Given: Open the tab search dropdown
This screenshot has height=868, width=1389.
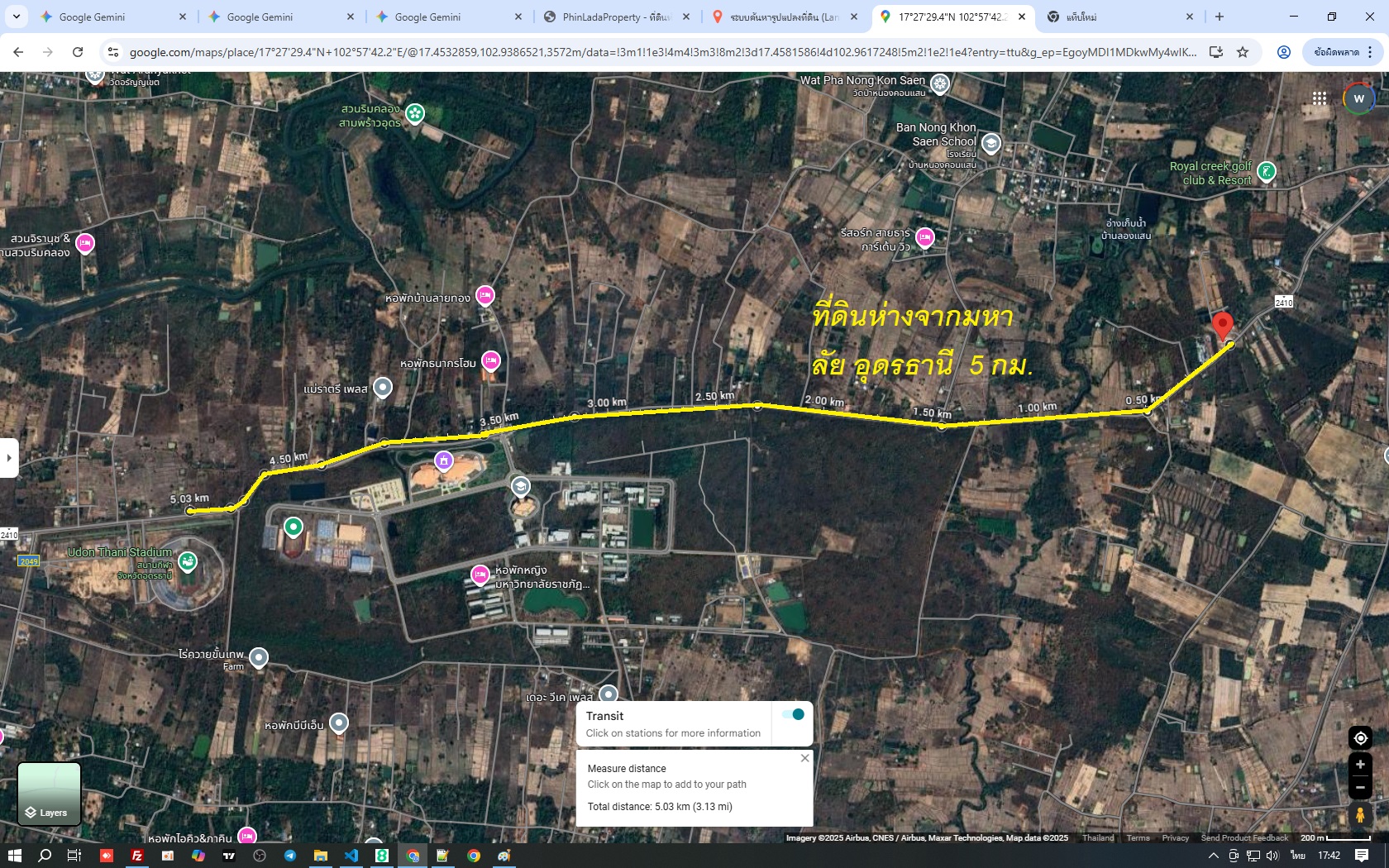Looking at the screenshot, I should [x=16, y=17].
